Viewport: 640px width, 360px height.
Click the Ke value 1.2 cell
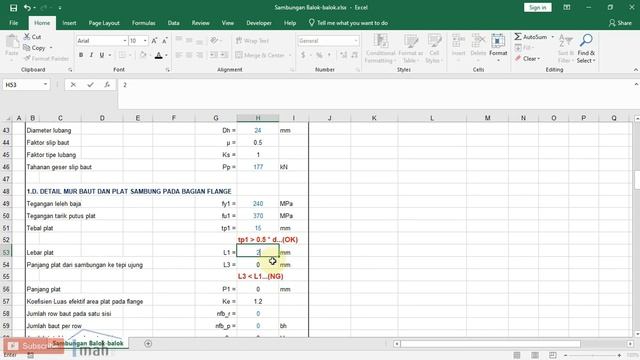click(258, 301)
